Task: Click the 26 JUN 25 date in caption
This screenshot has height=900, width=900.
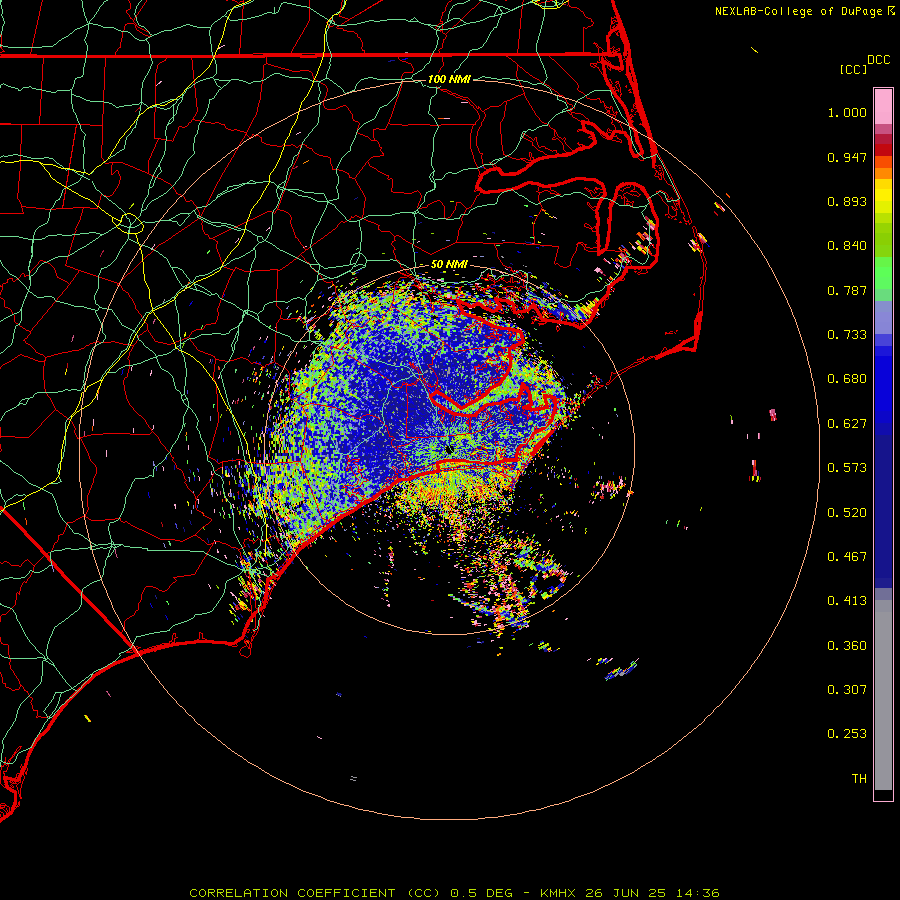Action: click(x=625, y=893)
